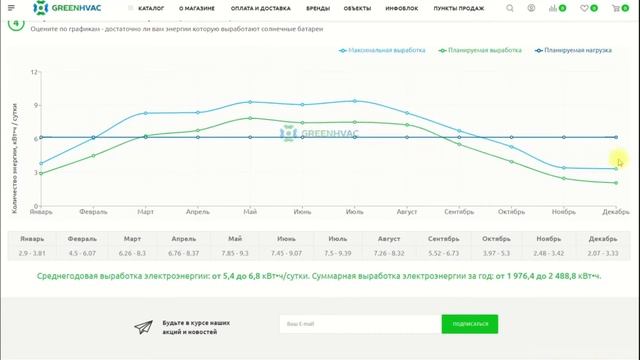Toggle Максимальная выработка legend series

[382, 50]
